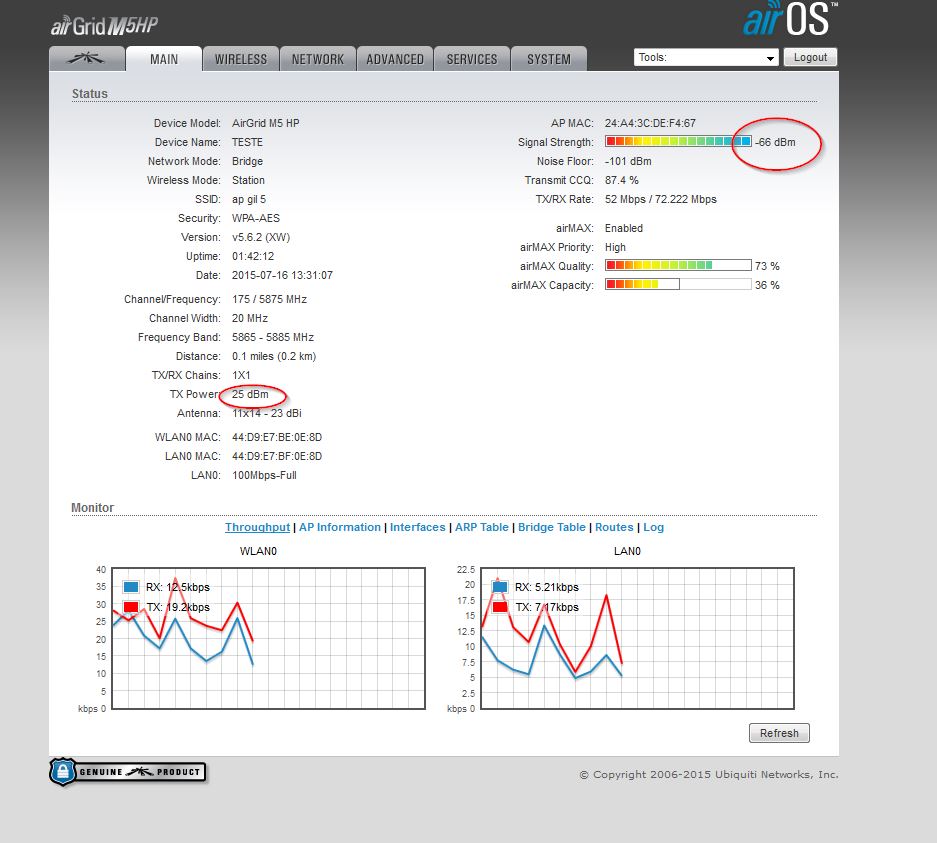Select the Uptime value 01:42:12
937x843 pixels.
pyautogui.click(x=253, y=256)
